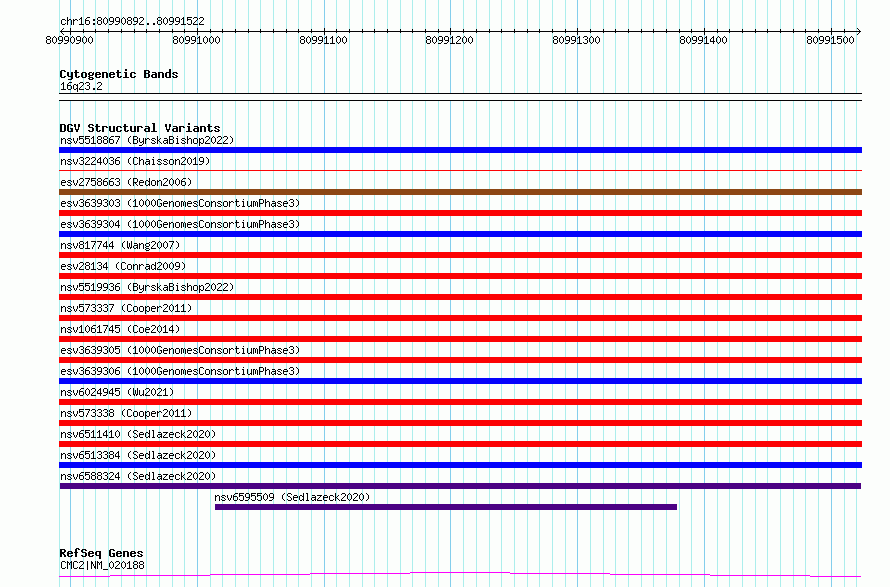Select the magenta CMC2 gene track line
The image size is (890, 587).
click(x=460, y=575)
